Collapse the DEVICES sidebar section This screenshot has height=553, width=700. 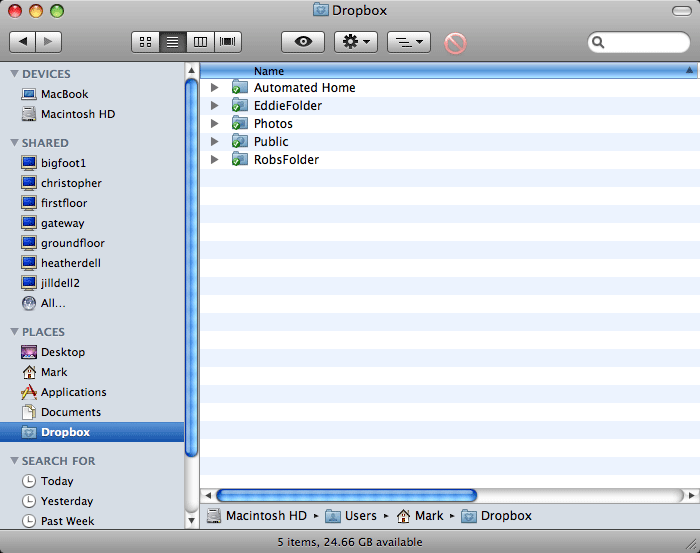coord(14,74)
